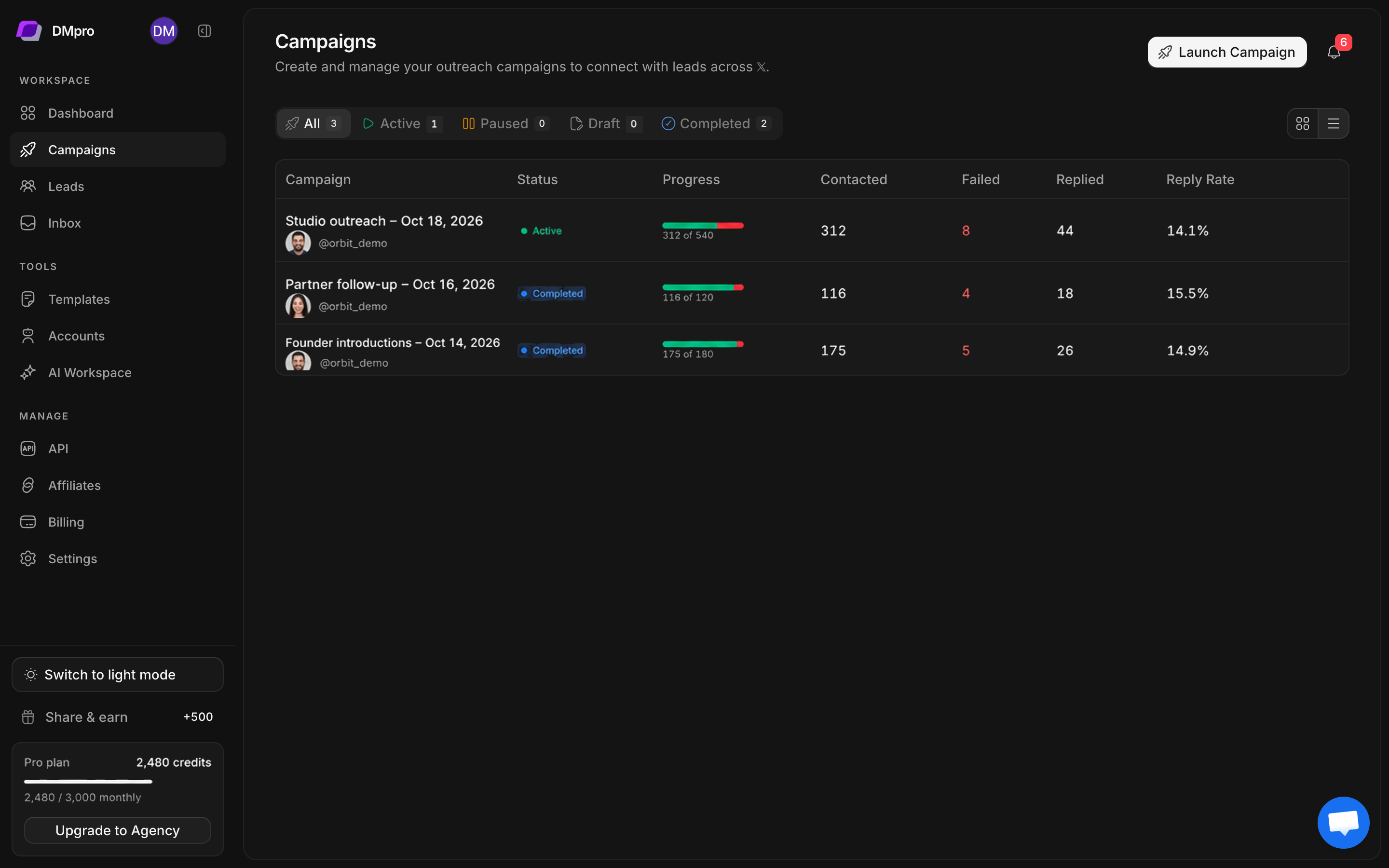The width and height of the screenshot is (1389, 868).
Task: Open the Partner follow-up campaign
Action: click(x=812, y=293)
